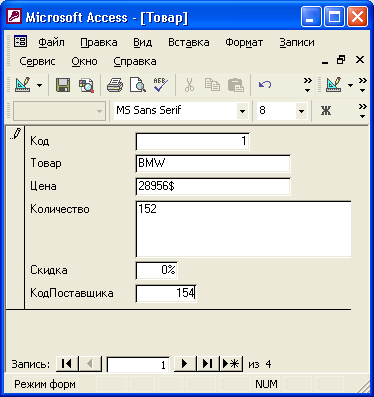Select the record selector pencil bar
The image size is (374, 397).
tap(15, 217)
